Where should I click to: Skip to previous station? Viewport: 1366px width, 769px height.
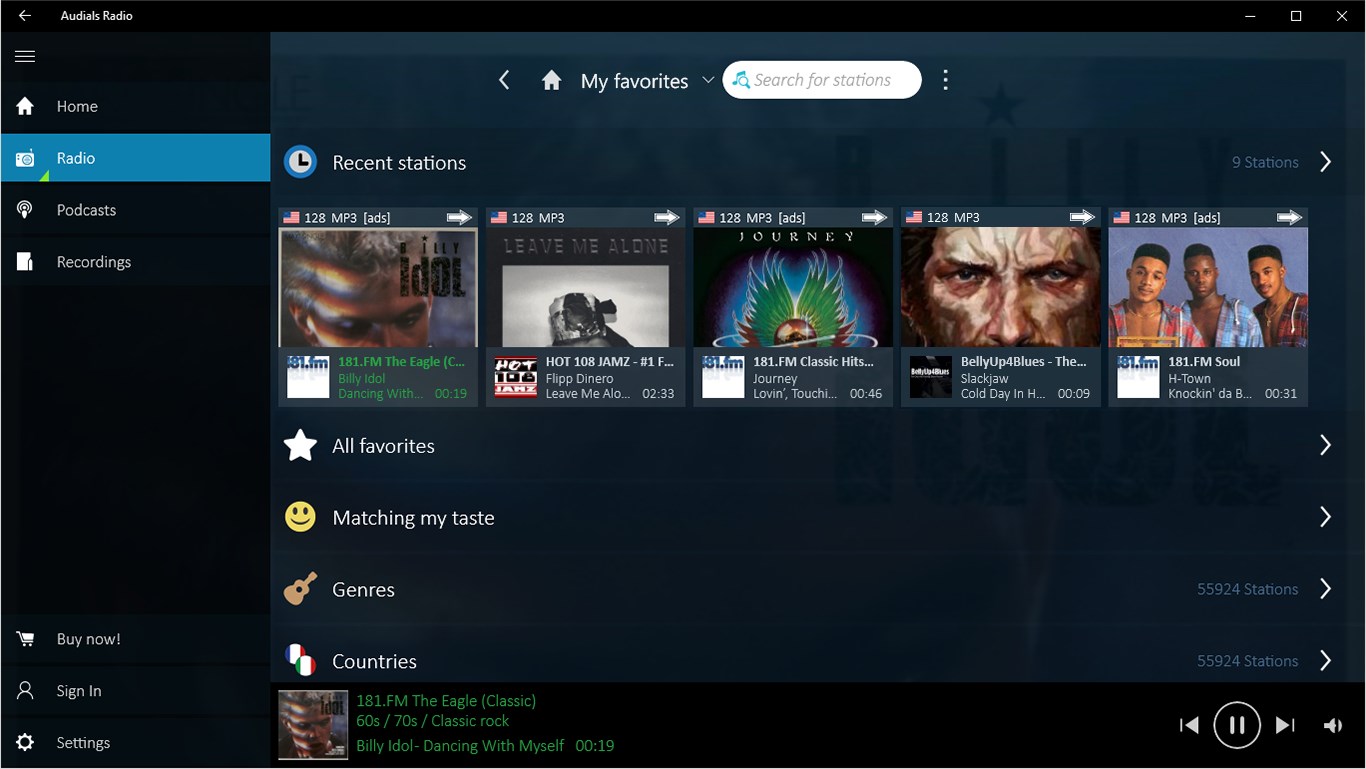(1189, 726)
